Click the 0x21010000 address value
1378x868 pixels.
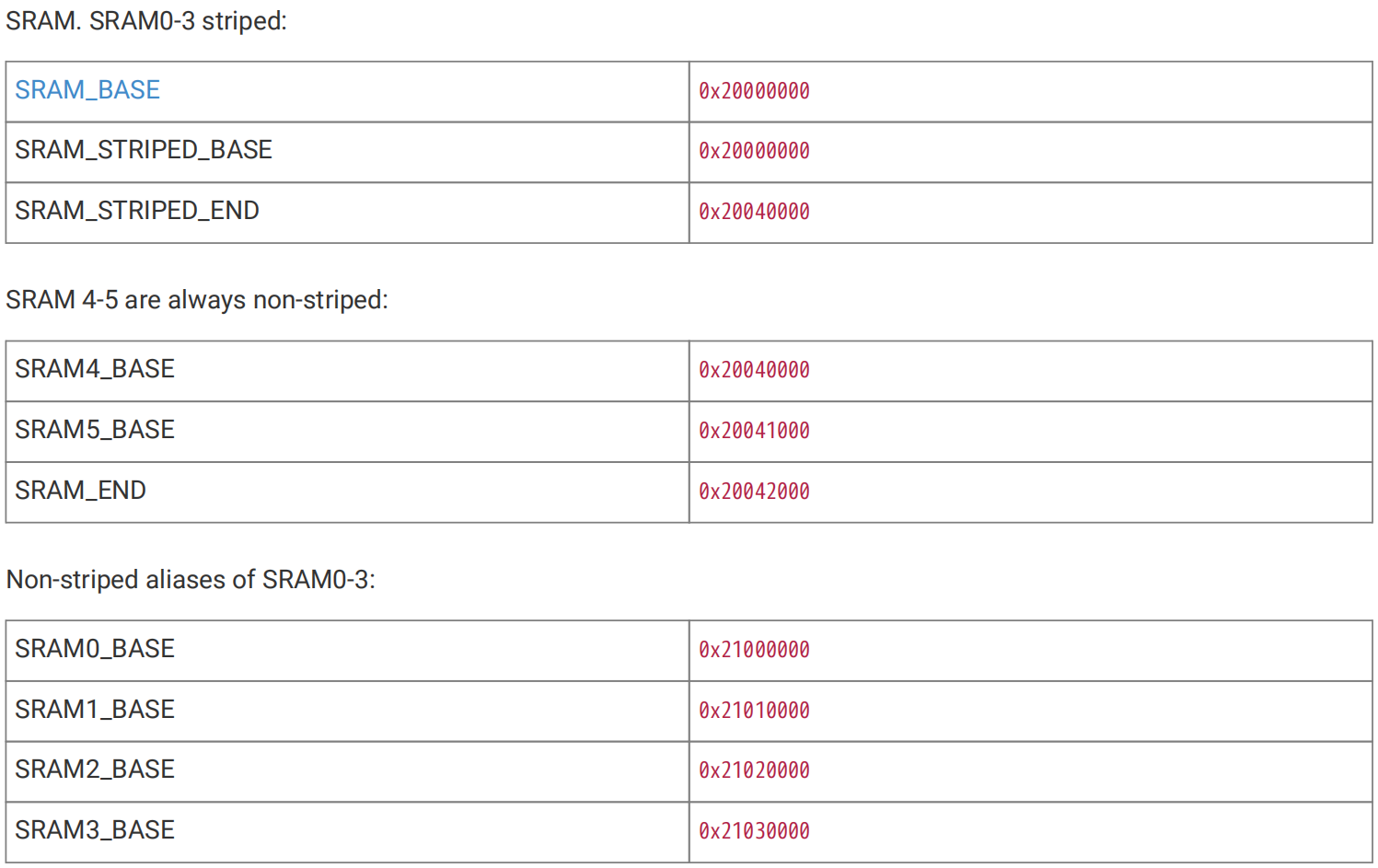(754, 711)
